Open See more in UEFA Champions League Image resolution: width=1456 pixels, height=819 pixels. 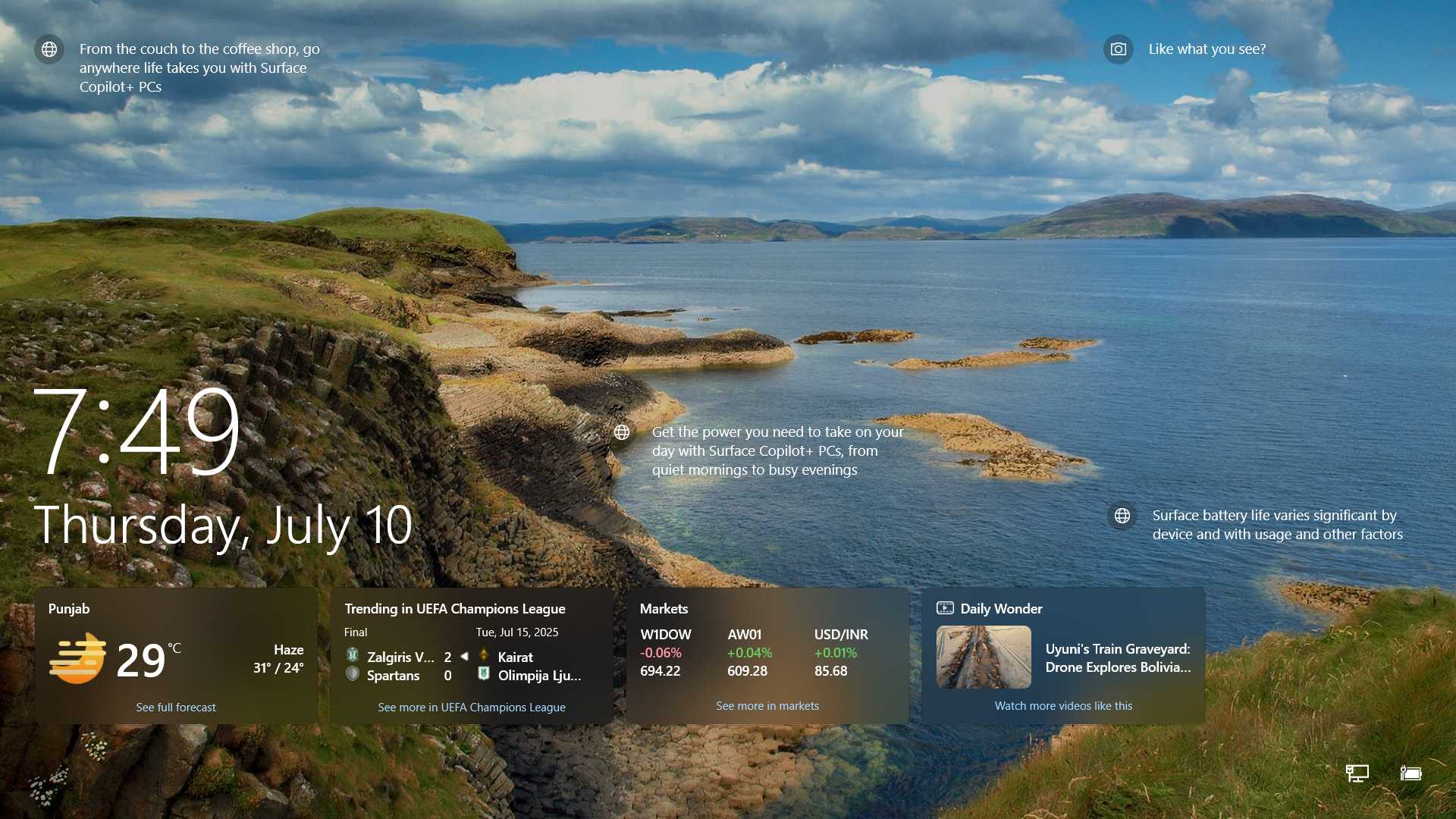click(x=472, y=707)
